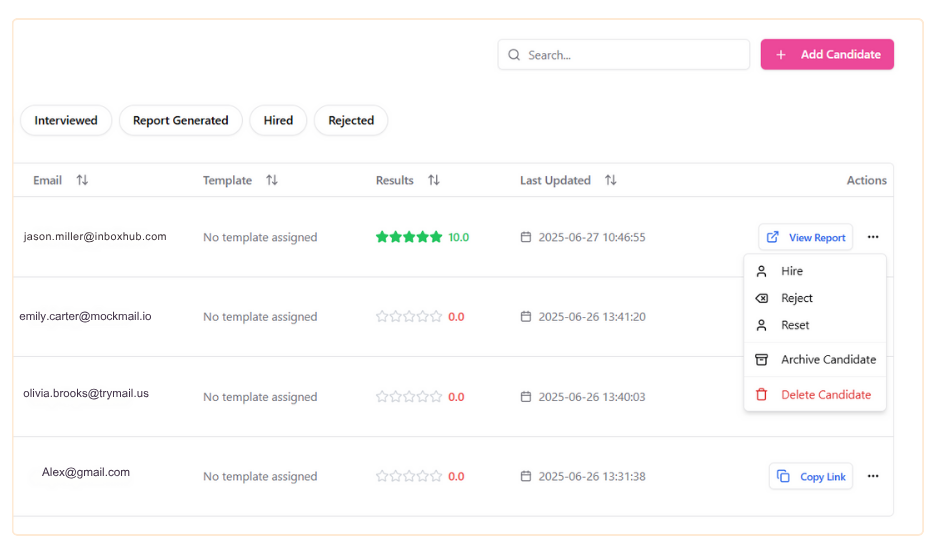Screen dimensions: 936x554
Task: Click the magnifier icon in search box
Action: 514,55
